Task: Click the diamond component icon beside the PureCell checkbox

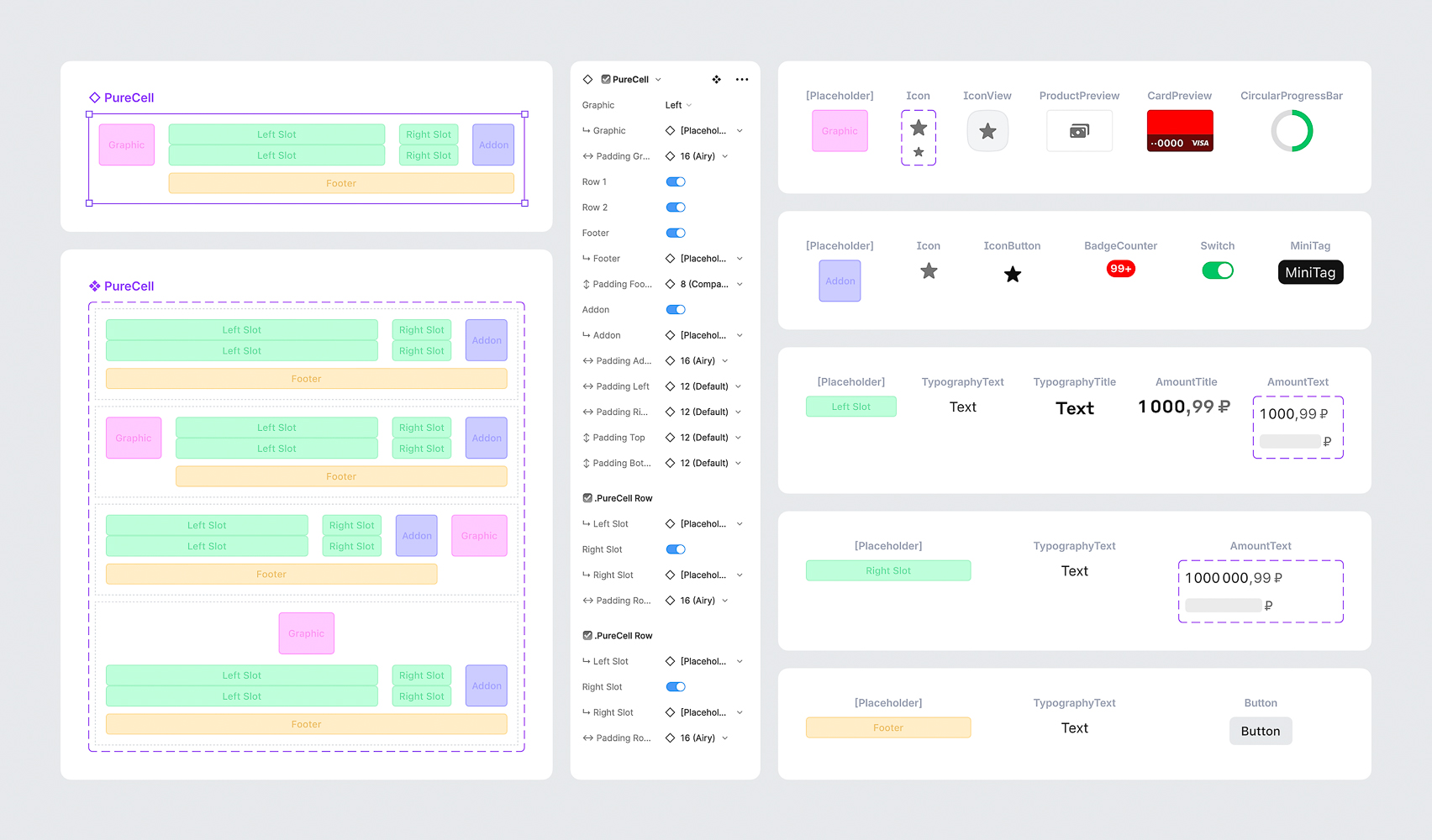Action: [587, 80]
